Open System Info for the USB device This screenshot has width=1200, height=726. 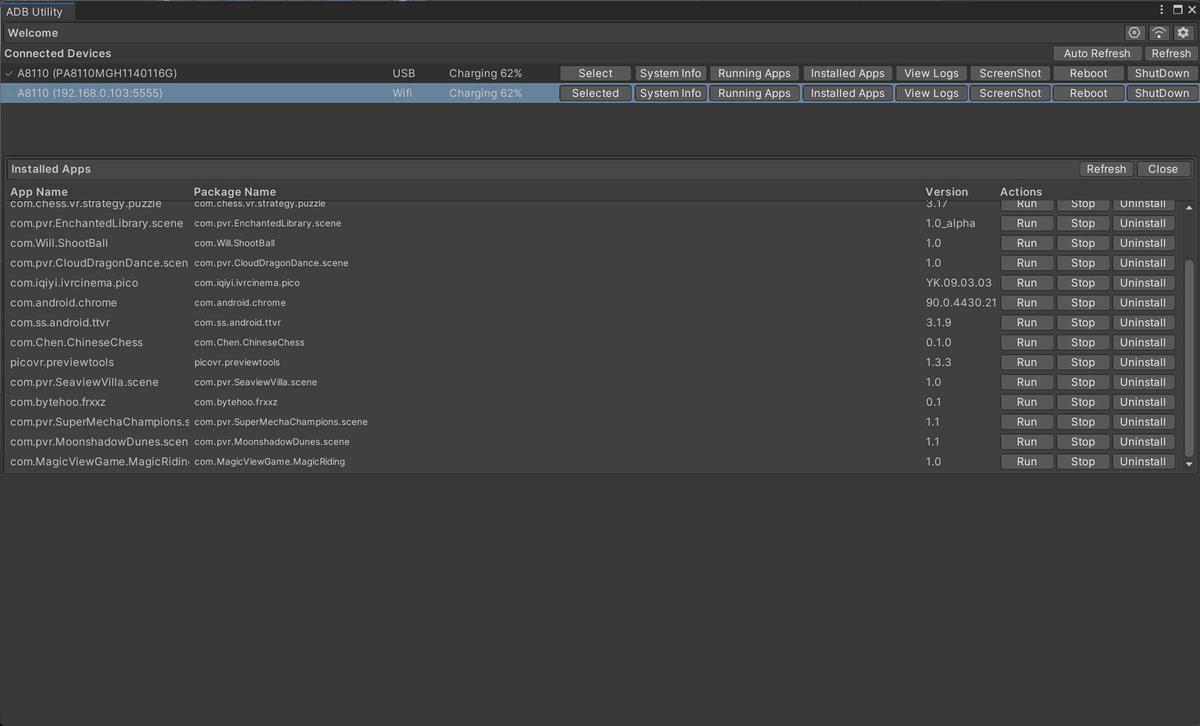(670, 73)
